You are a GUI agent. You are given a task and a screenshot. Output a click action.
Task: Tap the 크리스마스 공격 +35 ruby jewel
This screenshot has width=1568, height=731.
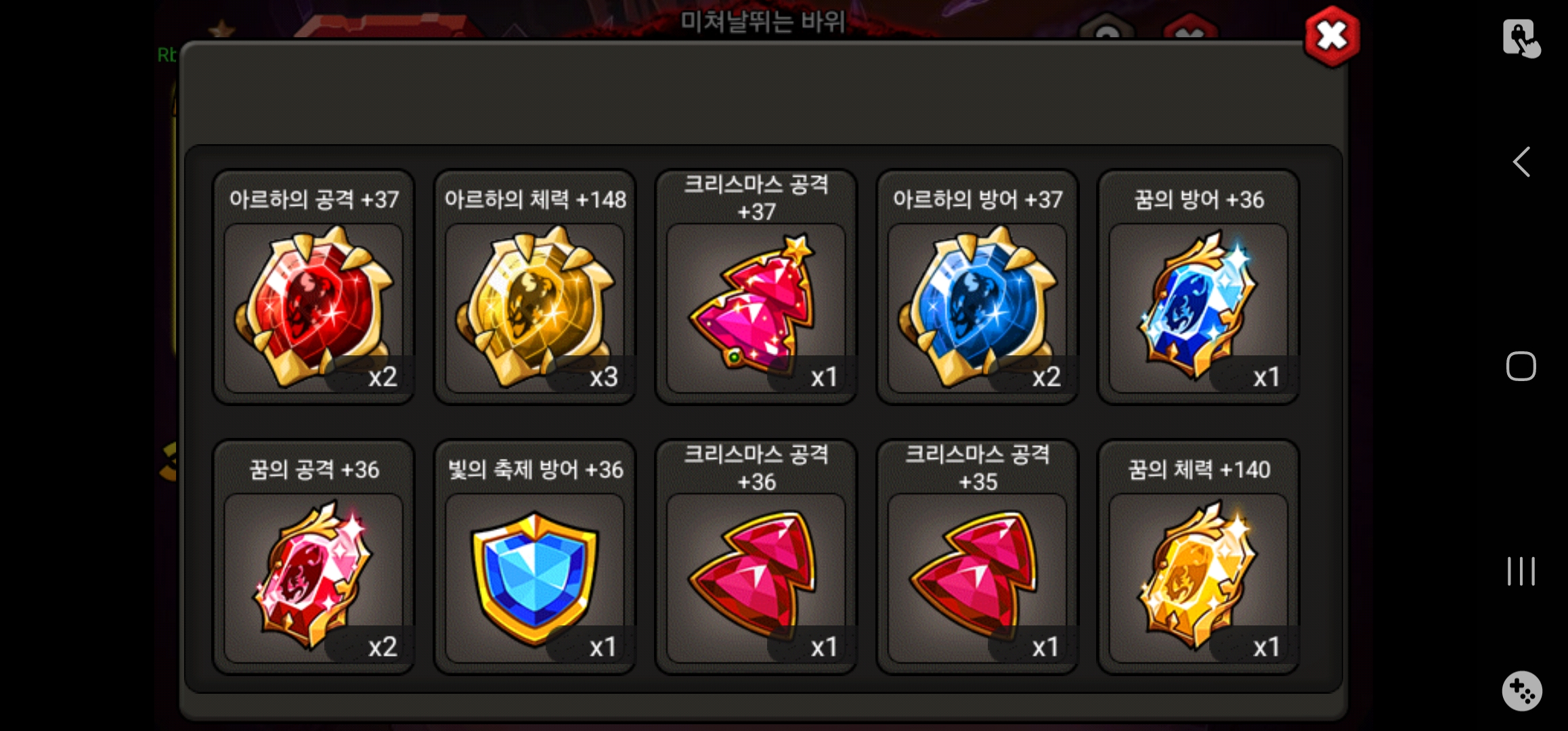(977, 577)
